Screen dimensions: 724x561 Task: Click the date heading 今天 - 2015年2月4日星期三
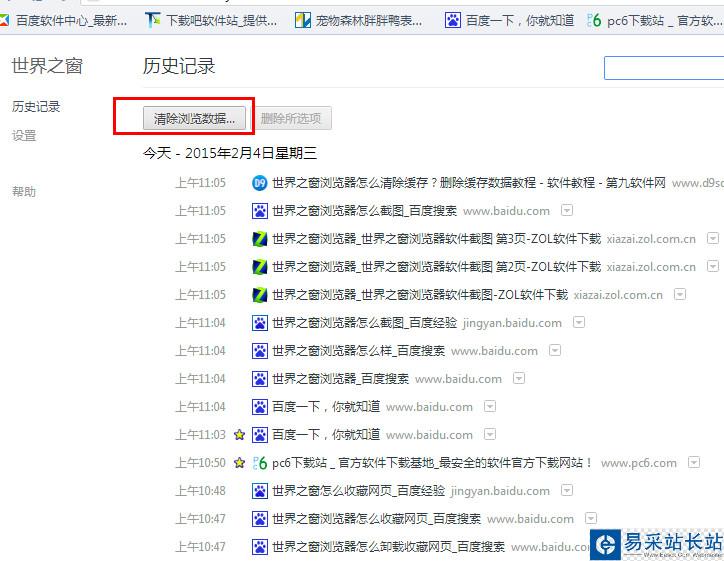(x=230, y=153)
